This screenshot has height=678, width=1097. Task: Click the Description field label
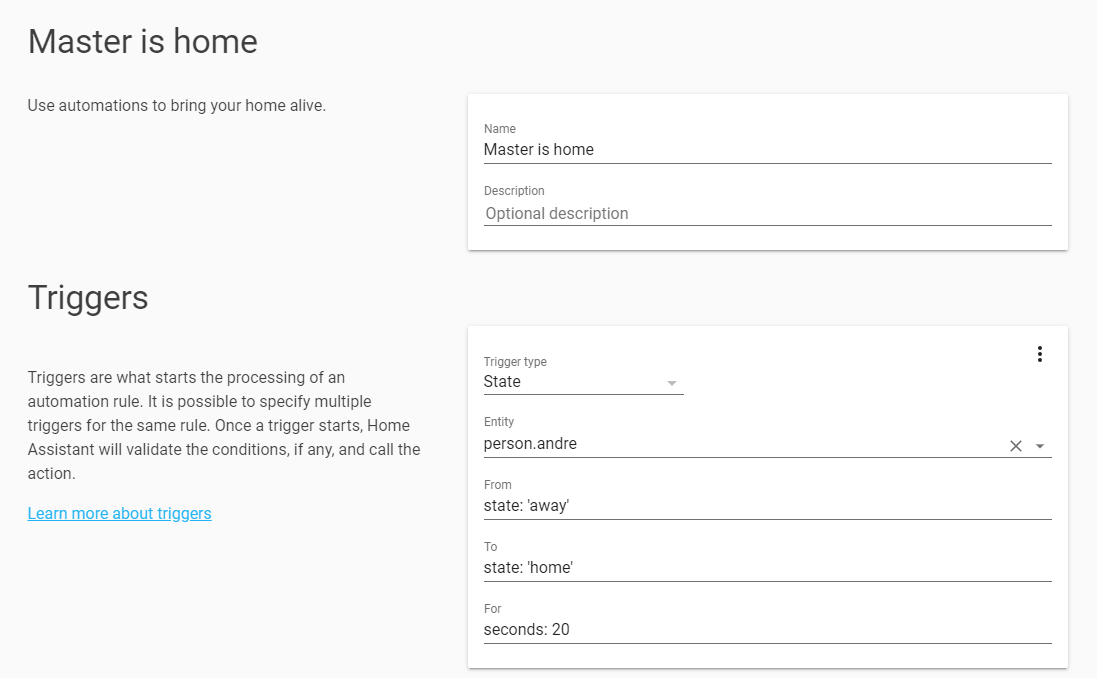coord(514,191)
